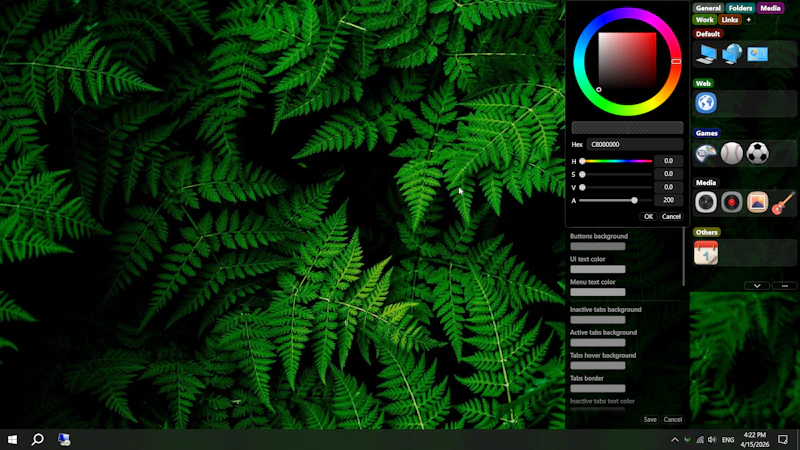Click the Others group label

pos(707,232)
